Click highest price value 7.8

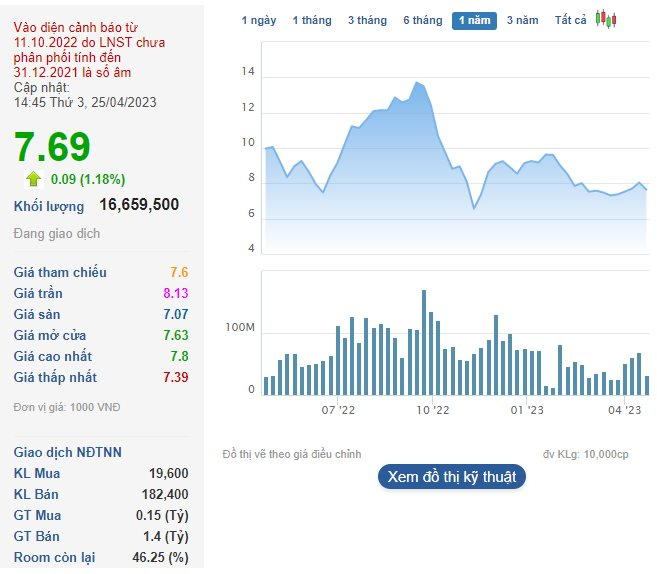click(179, 356)
